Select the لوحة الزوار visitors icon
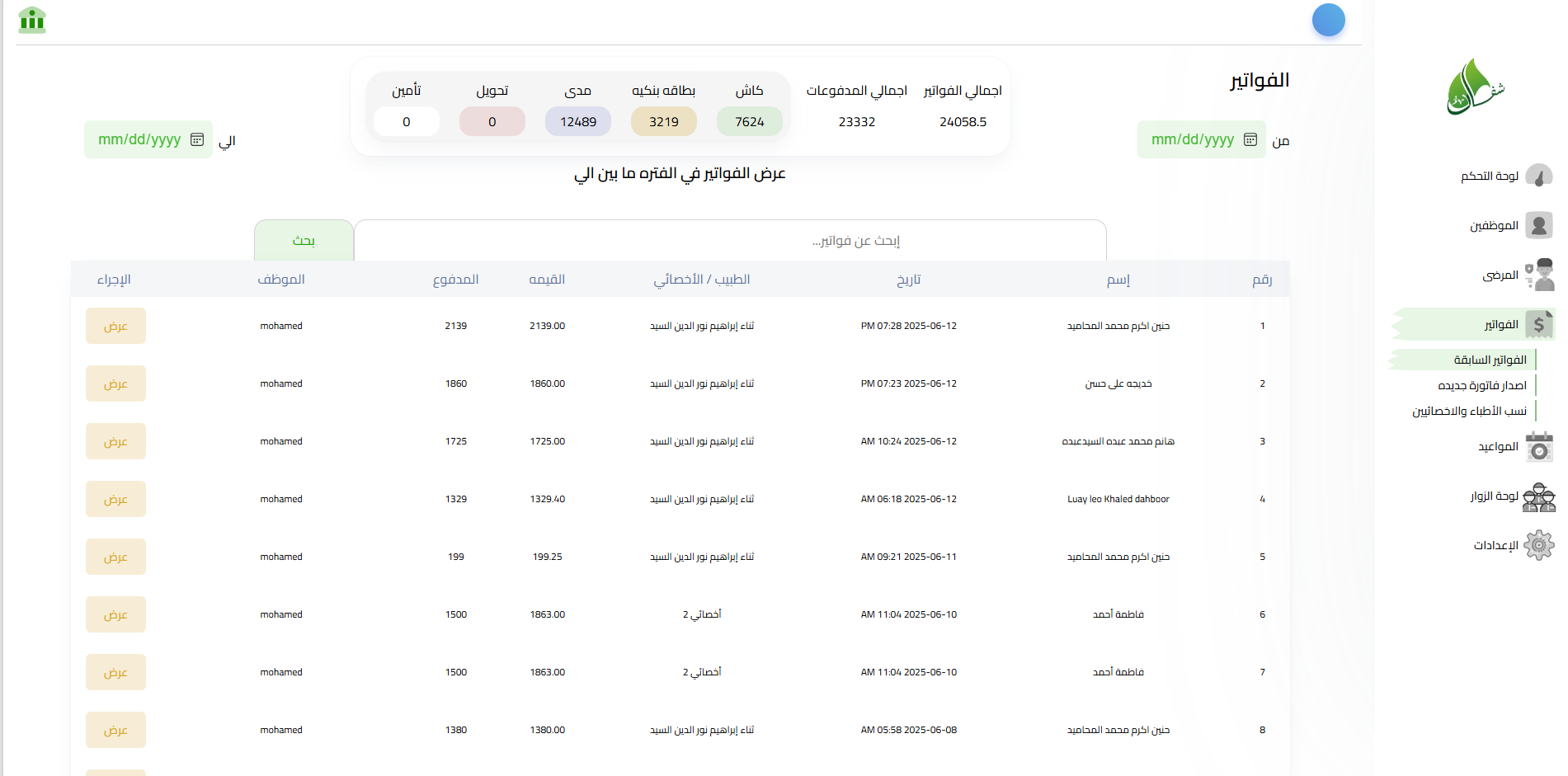This screenshot has height=776, width=1568. tap(1537, 496)
